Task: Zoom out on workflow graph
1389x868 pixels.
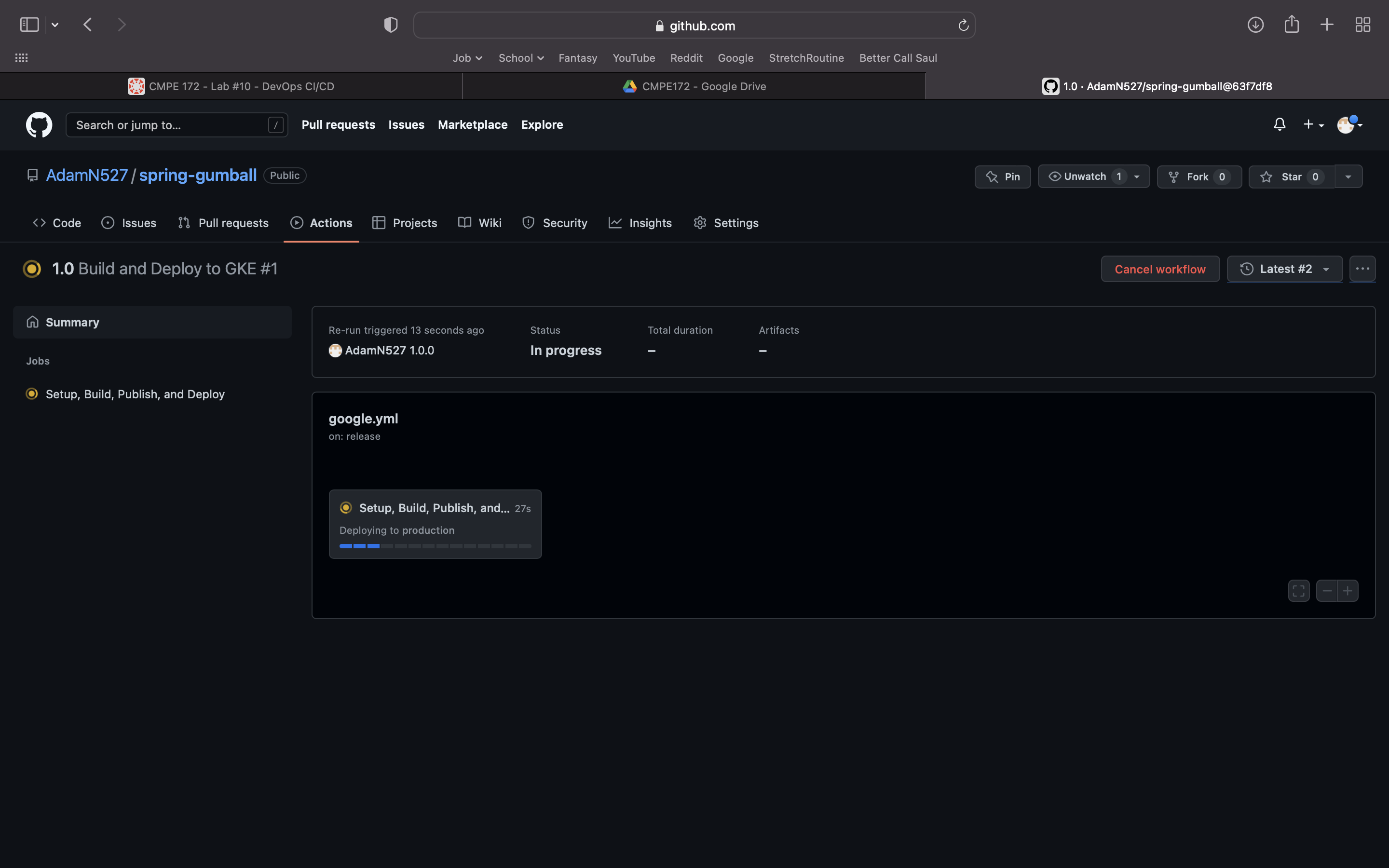Action: point(1327,591)
